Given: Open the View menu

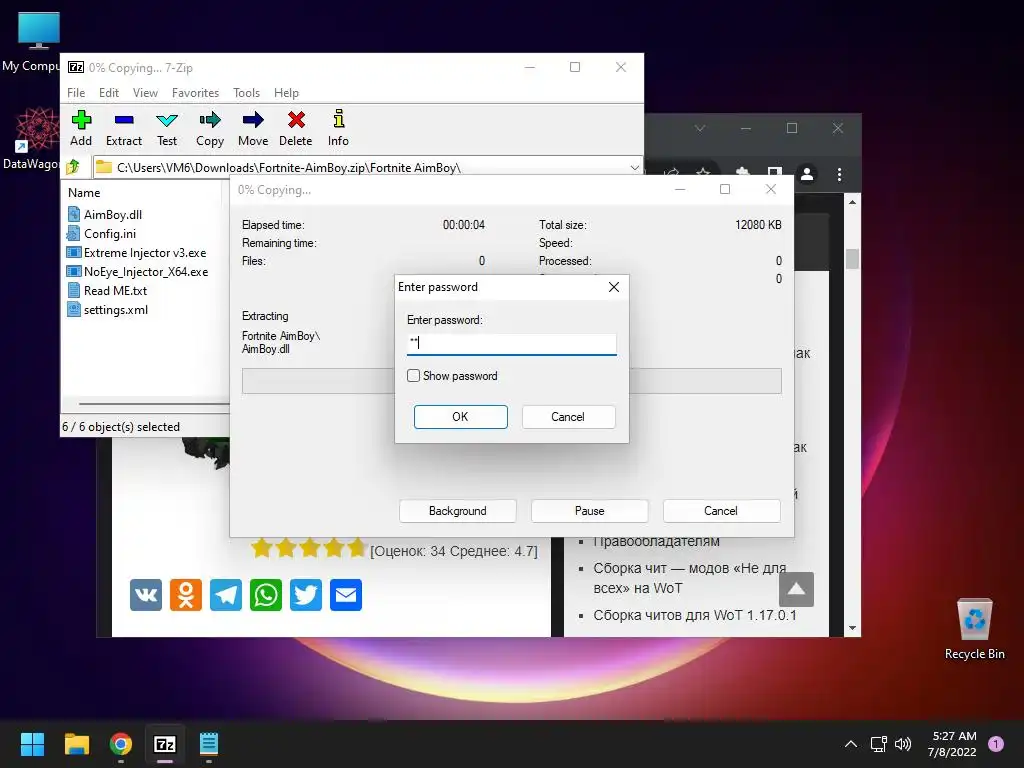Looking at the screenshot, I should pyautogui.click(x=145, y=93).
